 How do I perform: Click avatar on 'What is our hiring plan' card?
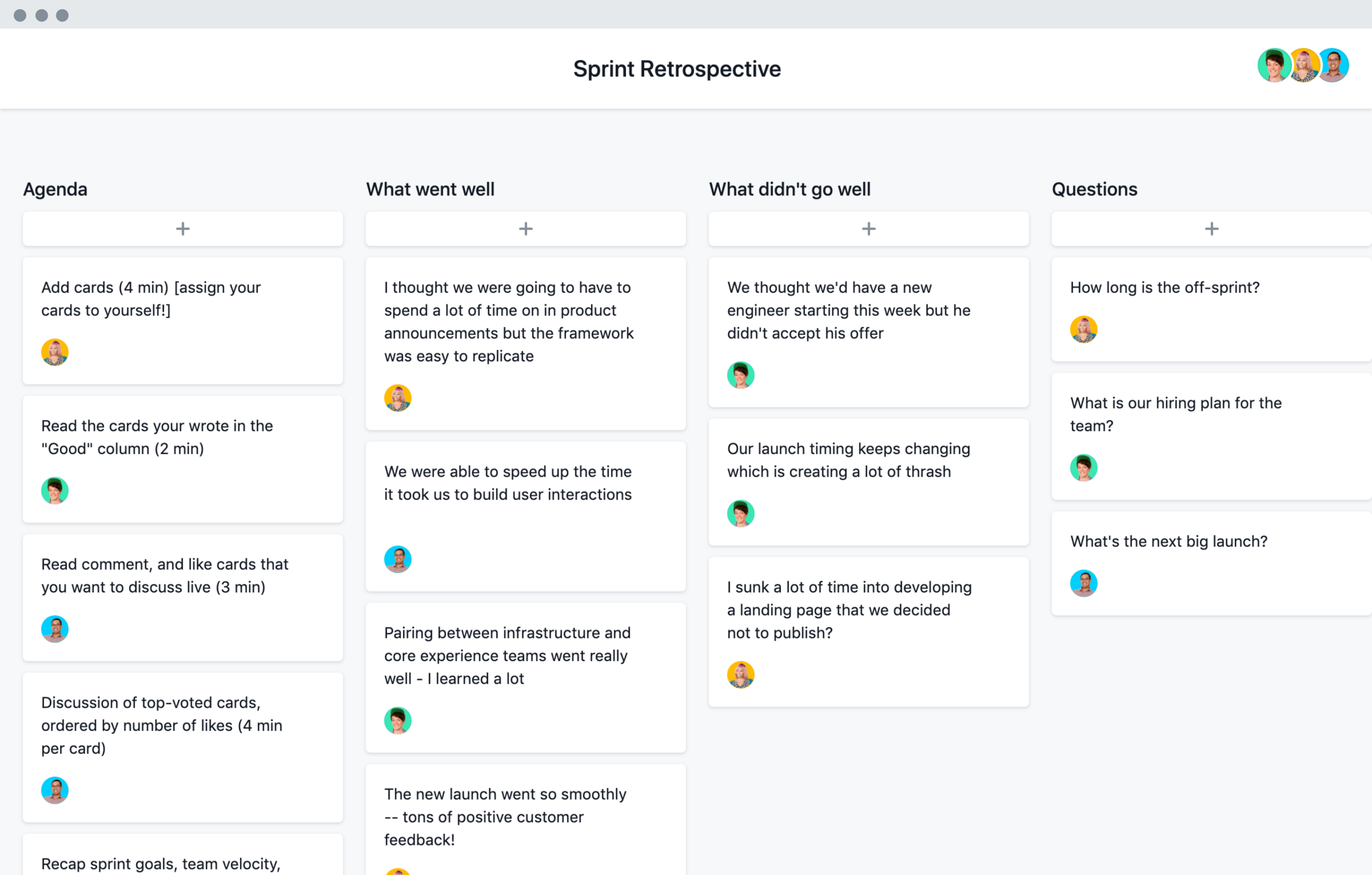(1084, 467)
